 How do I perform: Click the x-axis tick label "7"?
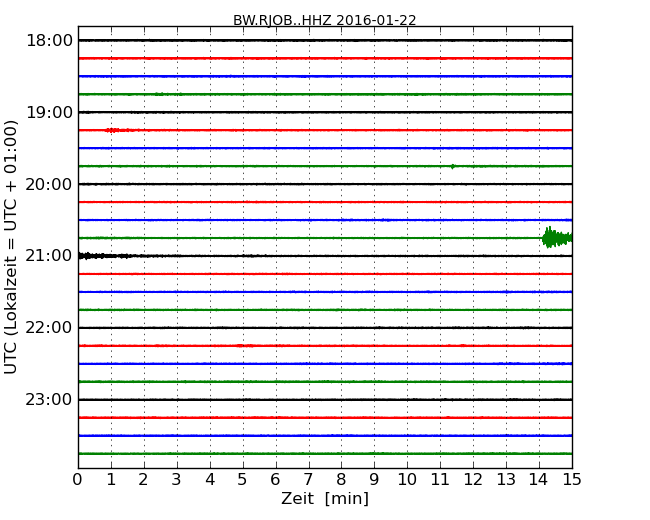[x=308, y=480]
